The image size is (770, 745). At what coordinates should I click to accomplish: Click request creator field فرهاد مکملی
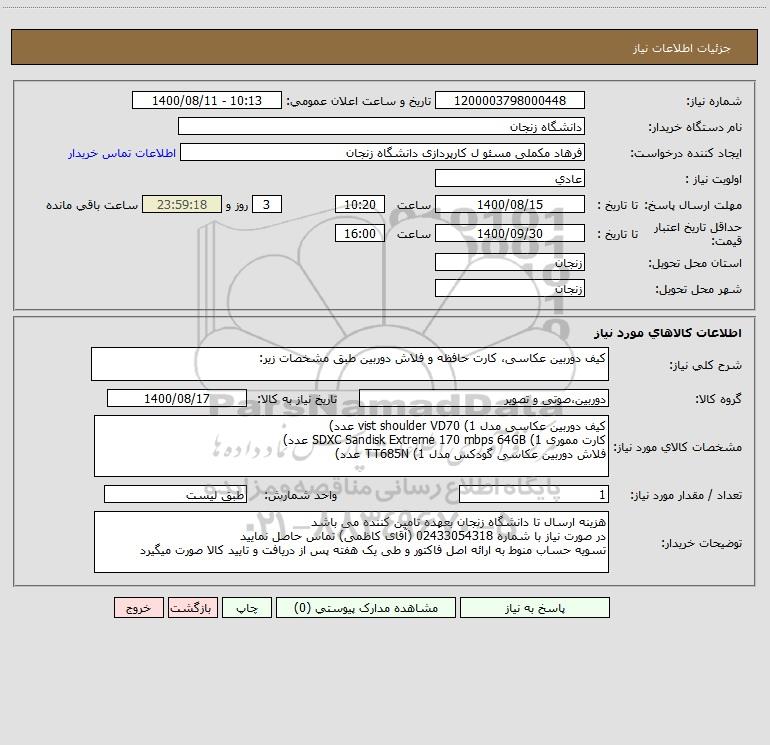coord(383,153)
